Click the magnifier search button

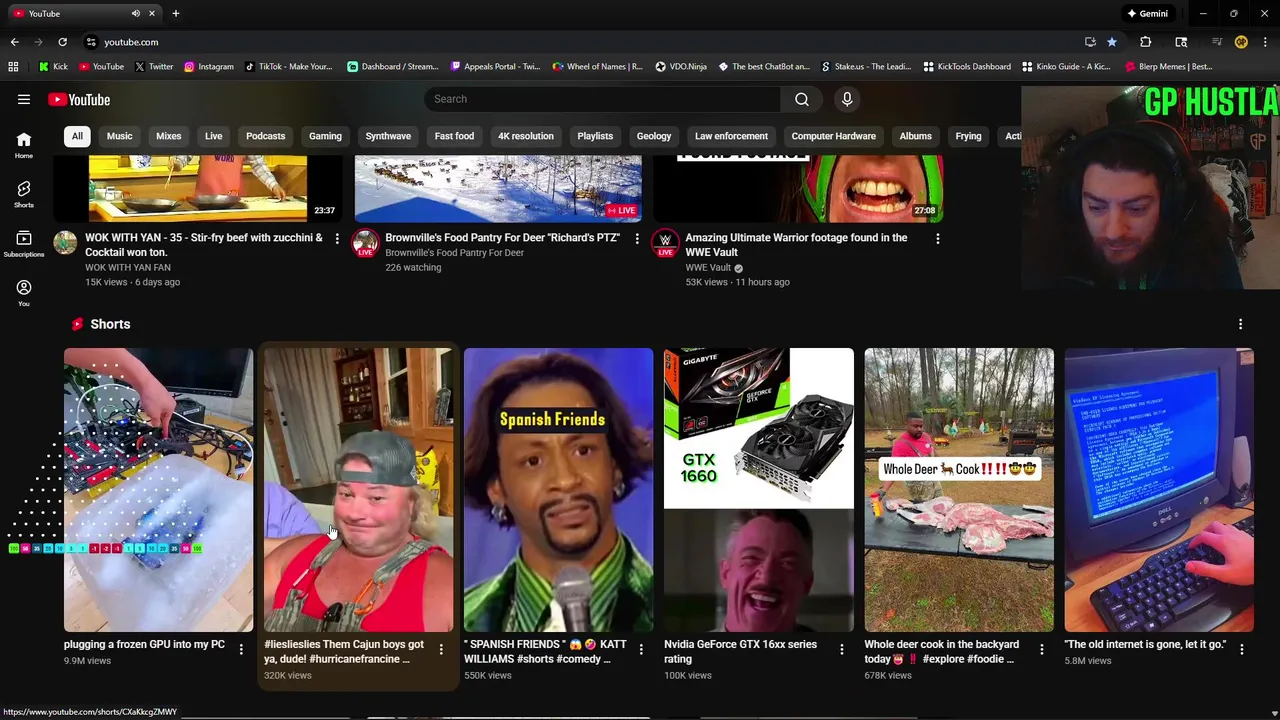802,99
